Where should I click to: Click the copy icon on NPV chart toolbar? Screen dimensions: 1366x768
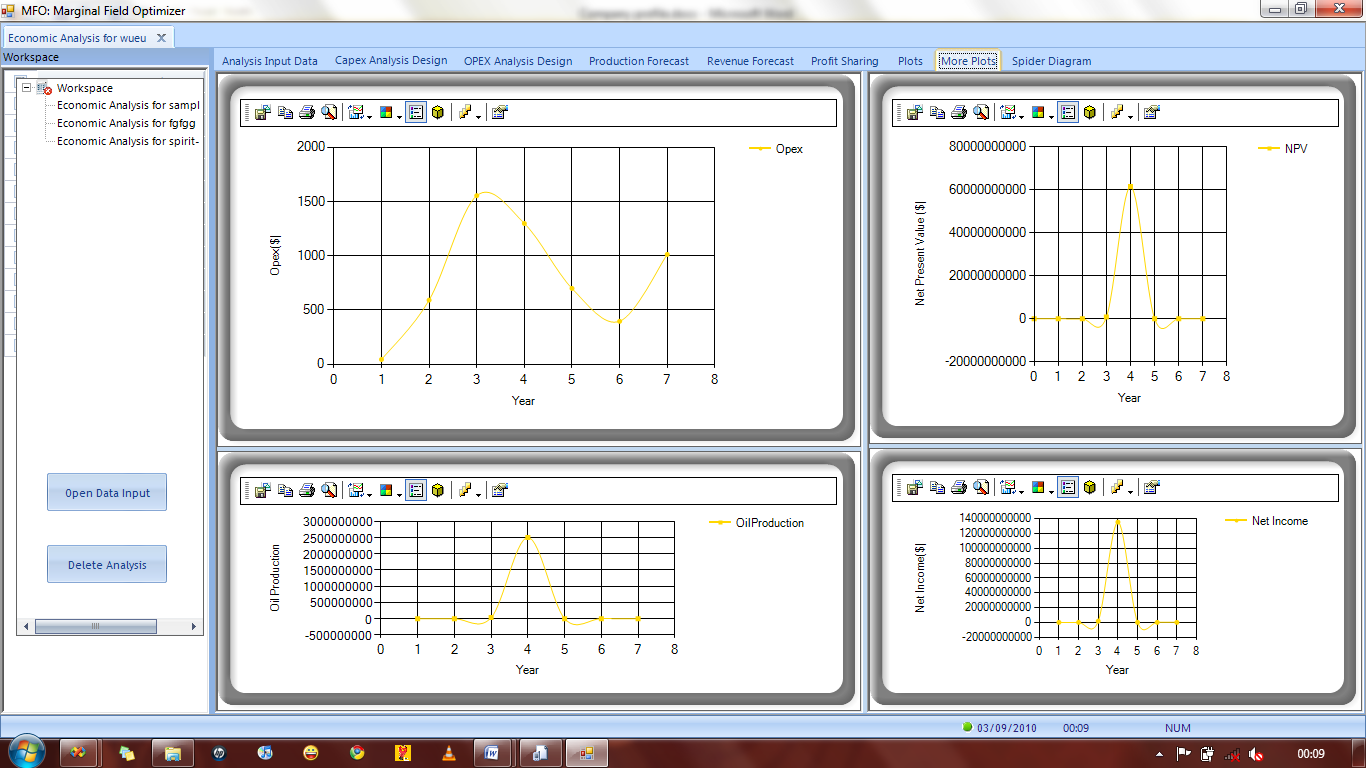(937, 113)
